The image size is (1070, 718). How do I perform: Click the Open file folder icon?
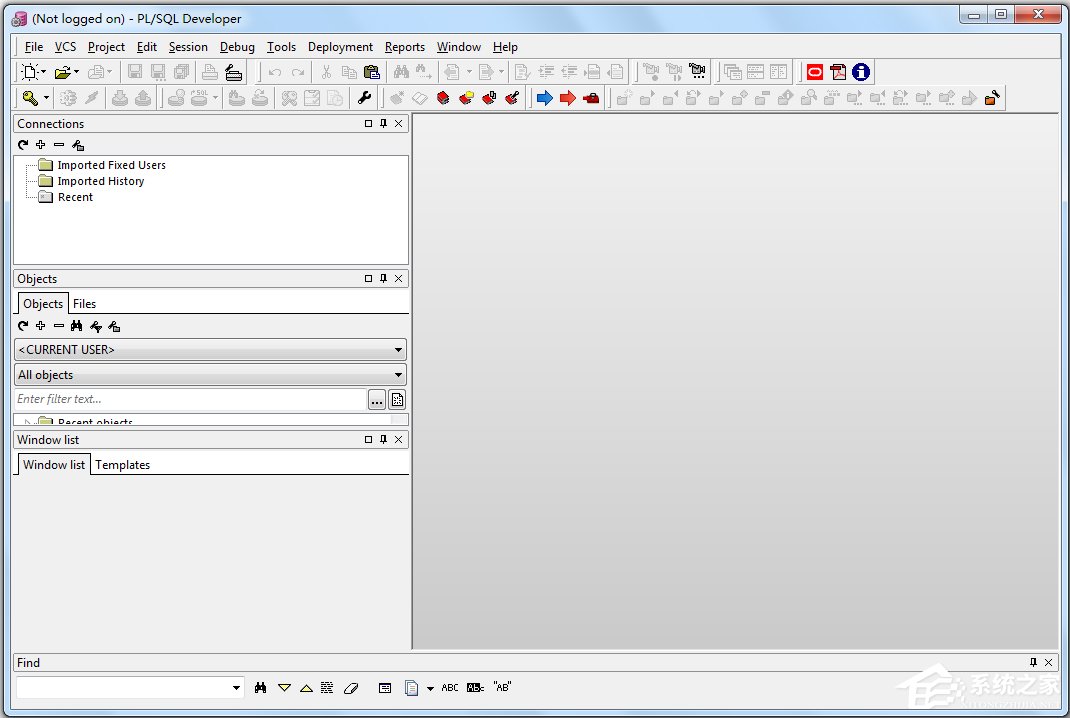pyautogui.click(x=63, y=72)
